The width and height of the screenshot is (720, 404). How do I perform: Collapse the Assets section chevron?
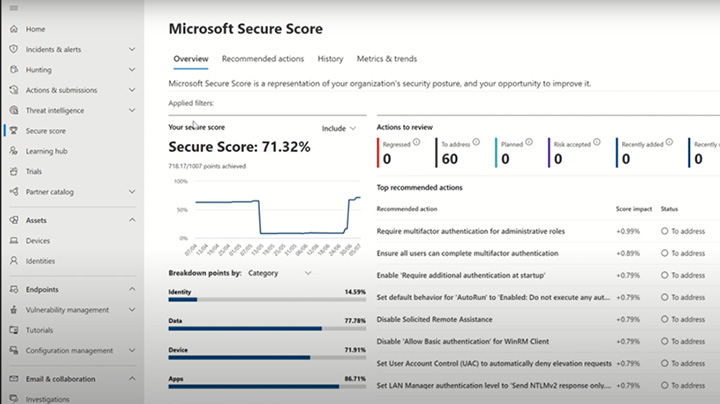[132, 220]
